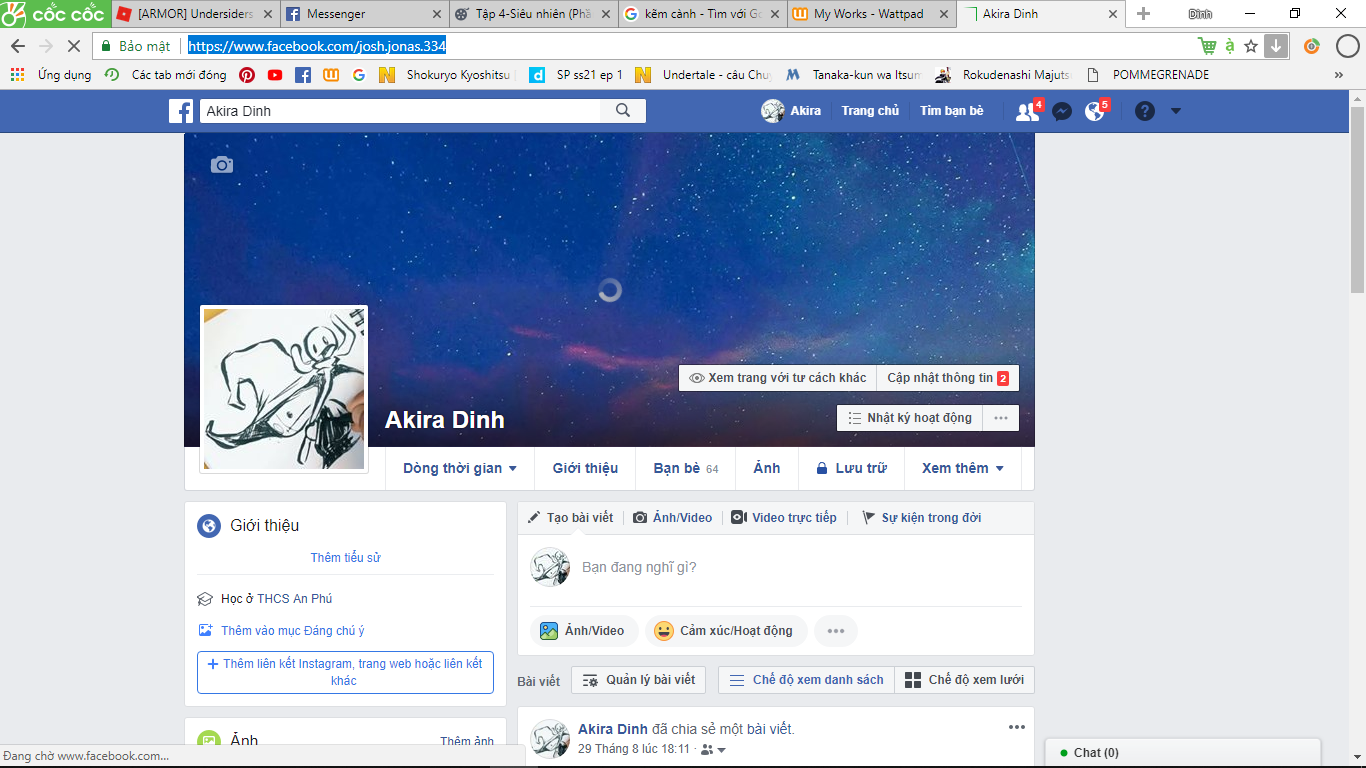Switch to Chế độ xem danh sách
This screenshot has width=1366, height=768.
point(806,680)
